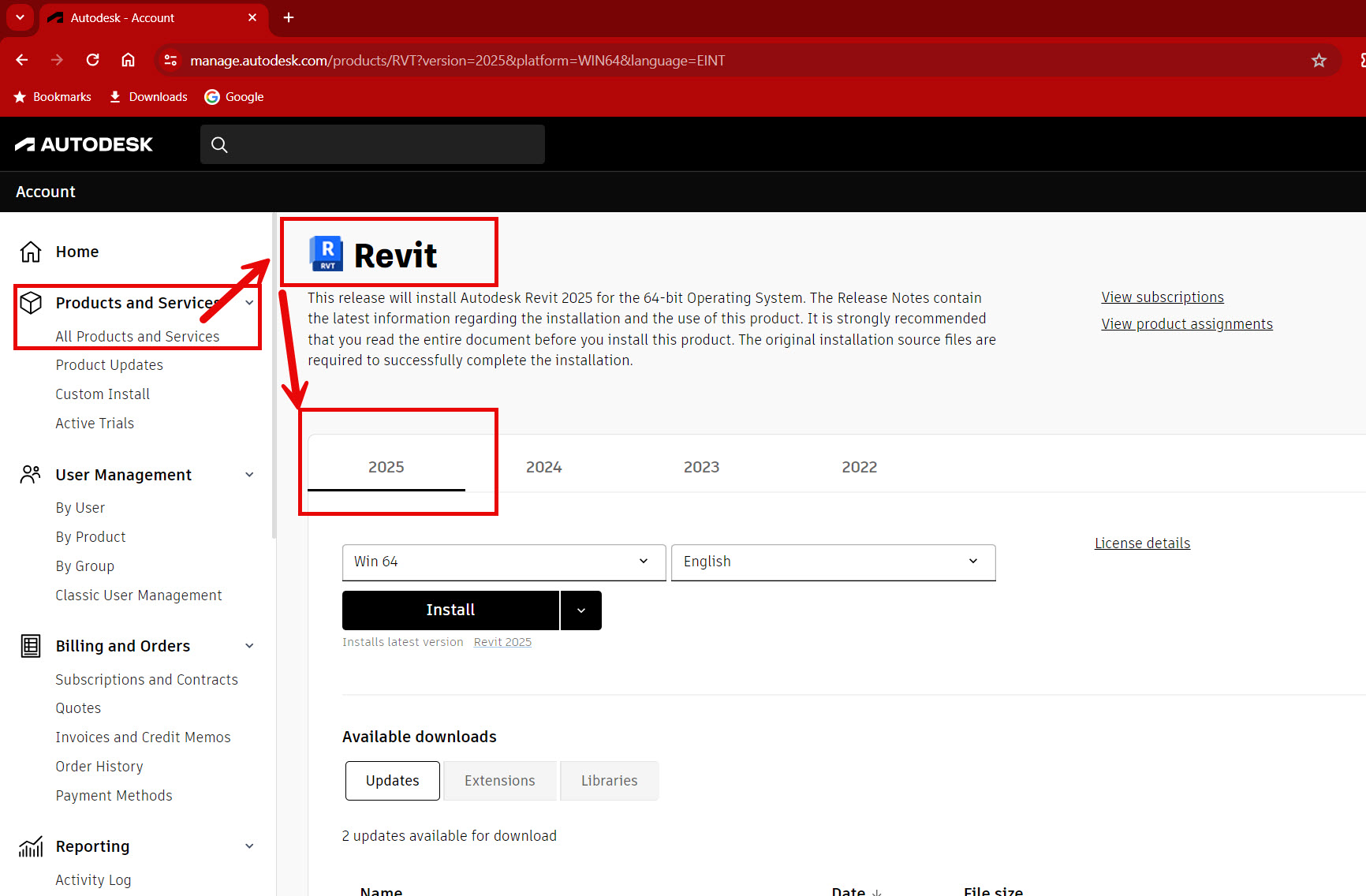Collapse User Management section chevron
Screen dimensions: 1366x896
[x=249, y=475]
